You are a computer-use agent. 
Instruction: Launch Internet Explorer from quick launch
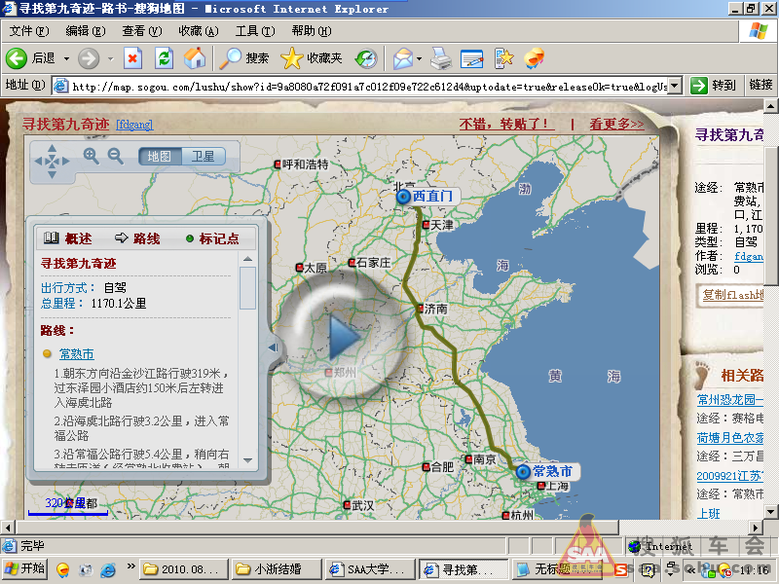coord(107,570)
